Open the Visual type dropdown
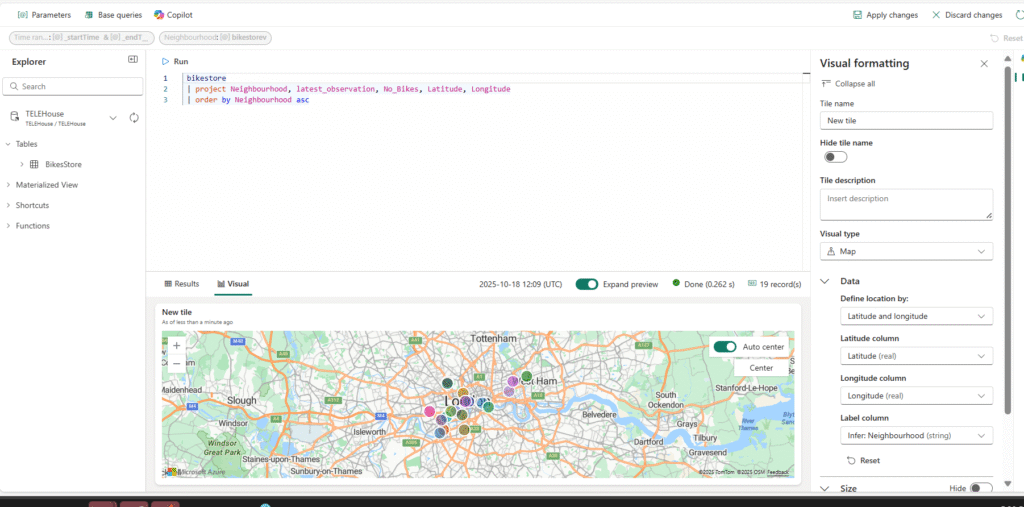This screenshot has width=1024, height=507. [x=906, y=252]
